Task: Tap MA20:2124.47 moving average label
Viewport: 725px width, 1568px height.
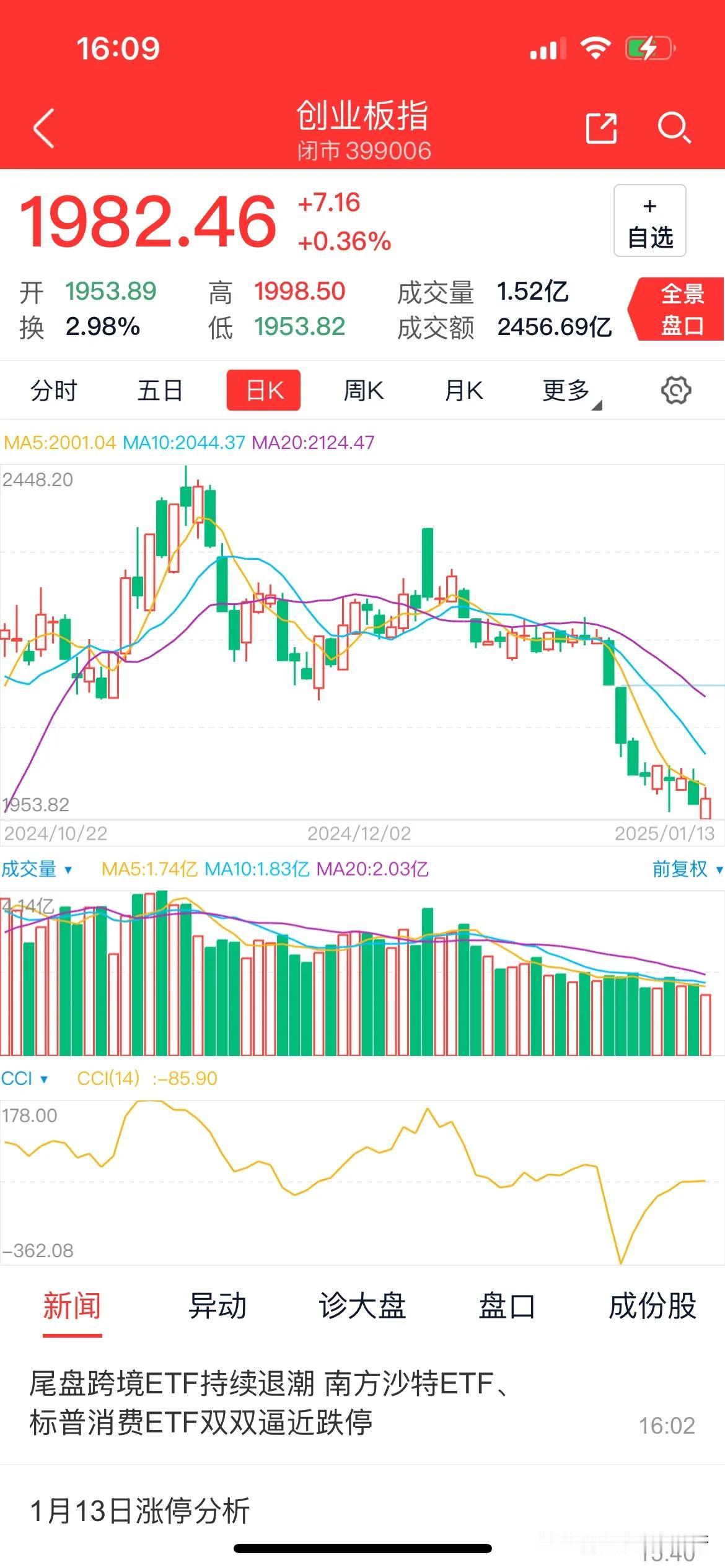Action: pos(313,442)
